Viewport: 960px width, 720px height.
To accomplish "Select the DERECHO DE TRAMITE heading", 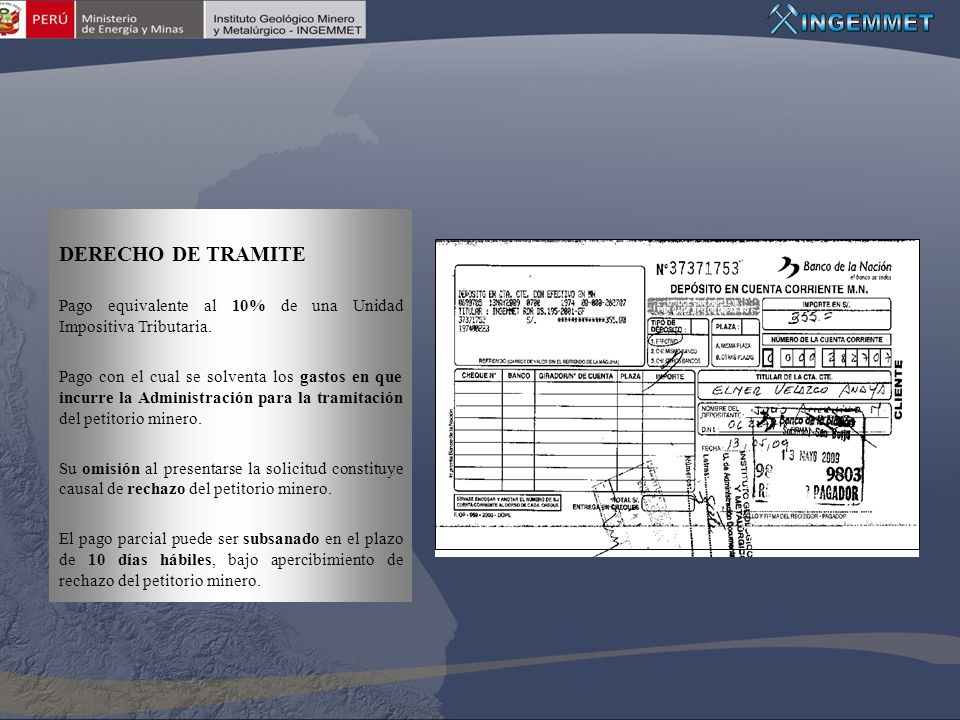I will (182, 254).
